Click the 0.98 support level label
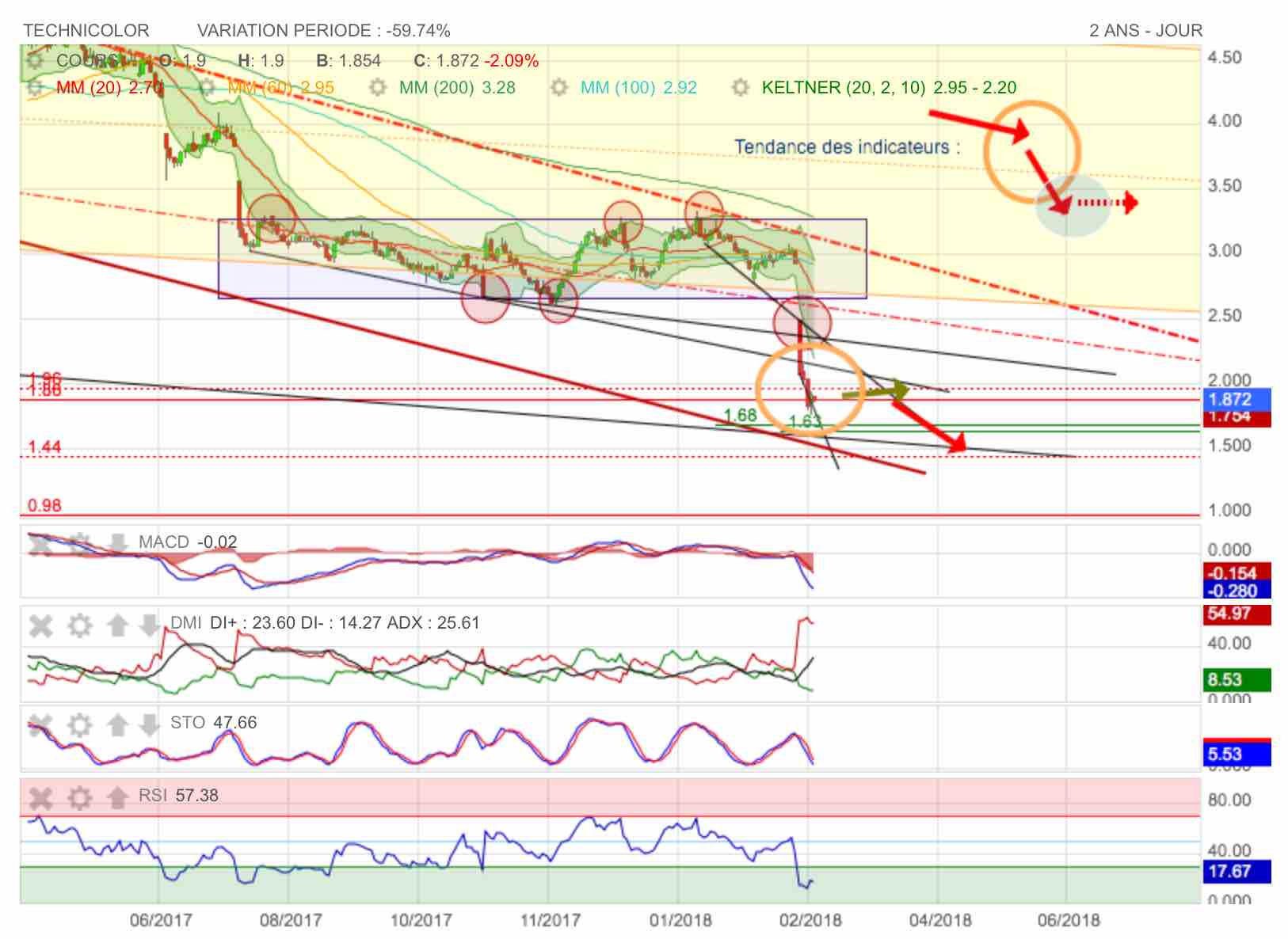The width and height of the screenshot is (1288, 939). (x=44, y=506)
